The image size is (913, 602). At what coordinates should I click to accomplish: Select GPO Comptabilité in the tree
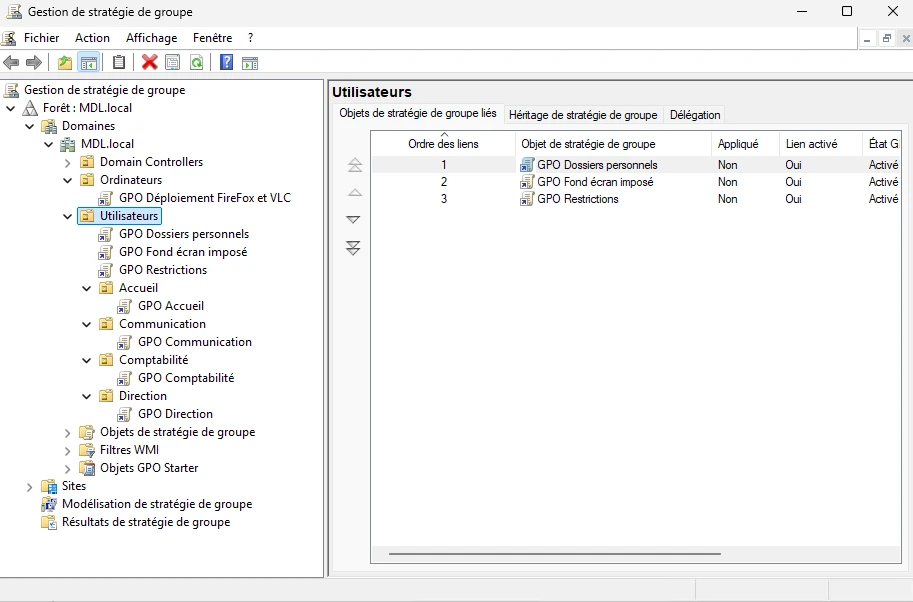point(186,378)
